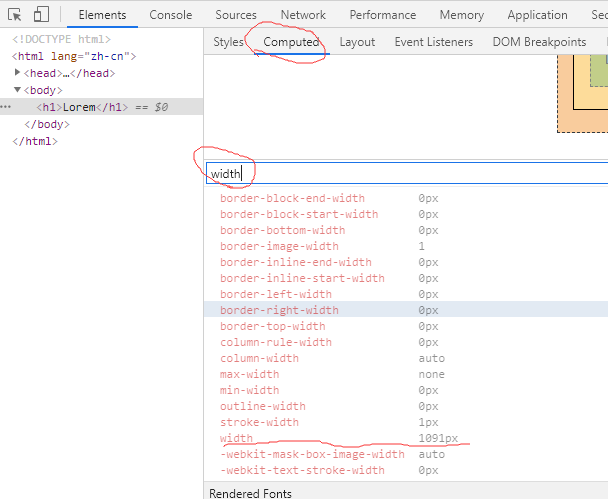Open the Sources tab

[x=236, y=15]
